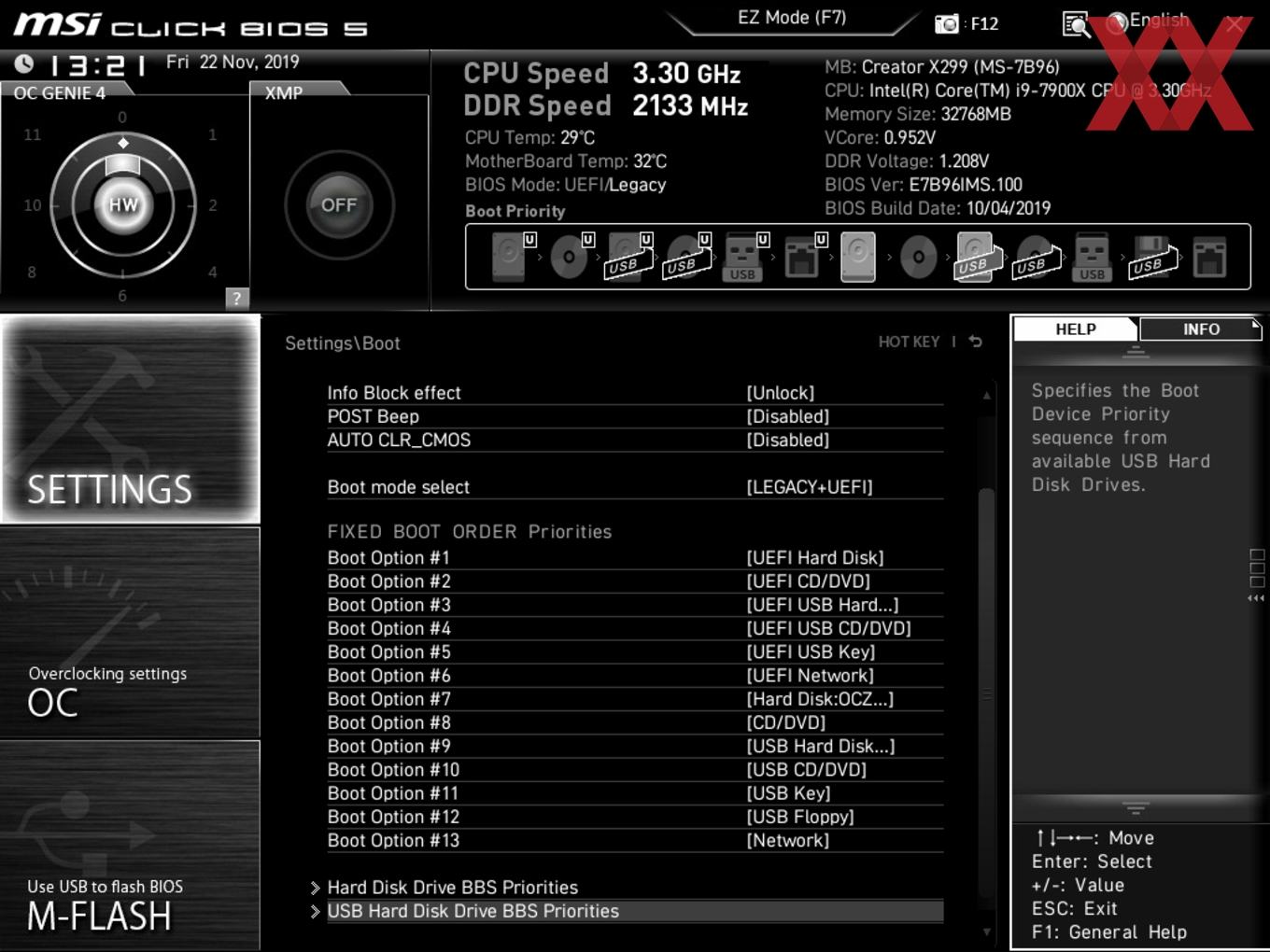The height and width of the screenshot is (952, 1270).
Task: Click the scroll-down arrow of settings list
Action: (x=986, y=931)
